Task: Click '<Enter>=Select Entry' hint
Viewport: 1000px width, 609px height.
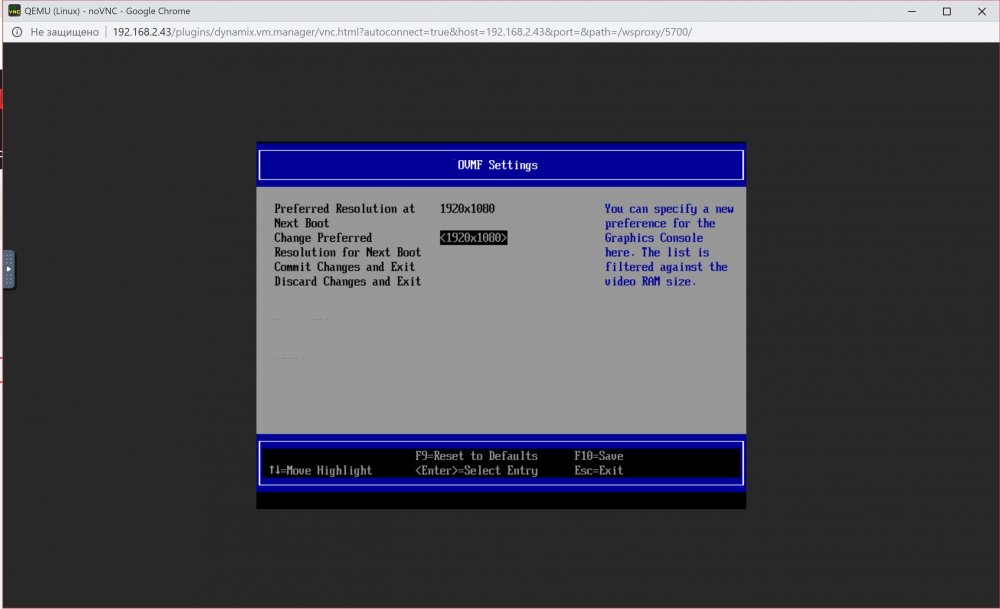Action: (x=476, y=471)
